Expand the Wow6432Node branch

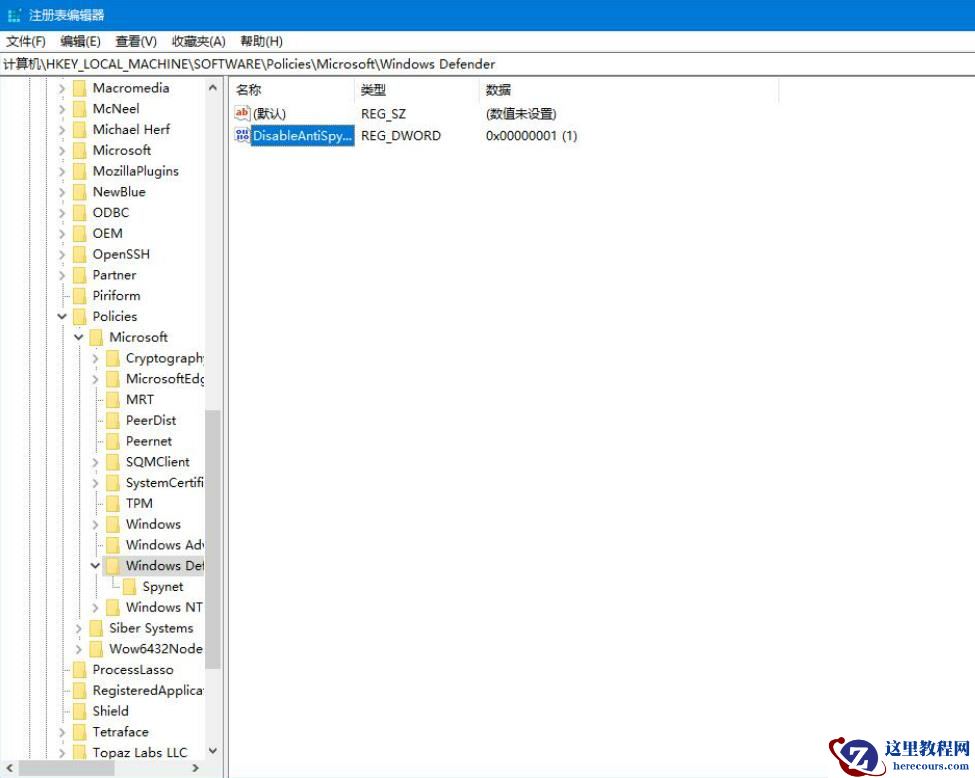[78, 649]
